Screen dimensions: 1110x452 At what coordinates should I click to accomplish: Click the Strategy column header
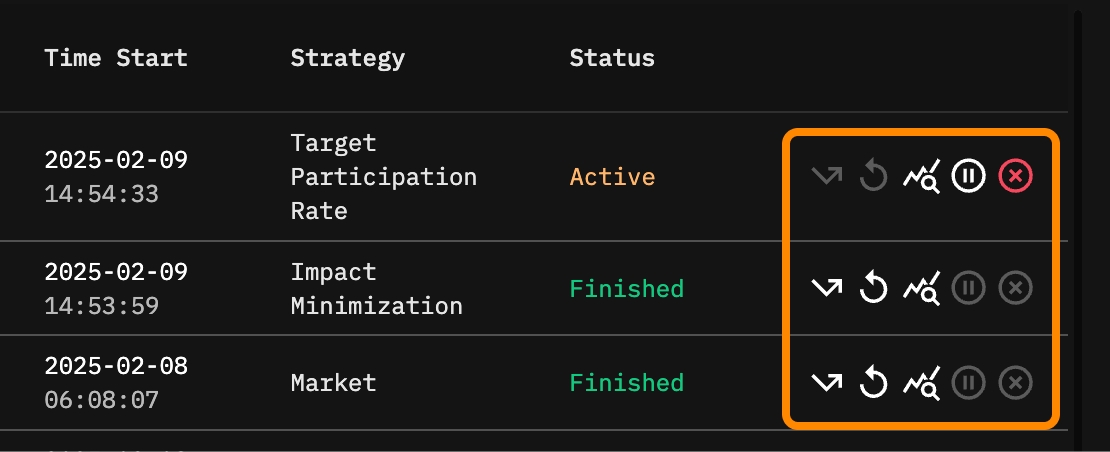pyautogui.click(x=347, y=58)
